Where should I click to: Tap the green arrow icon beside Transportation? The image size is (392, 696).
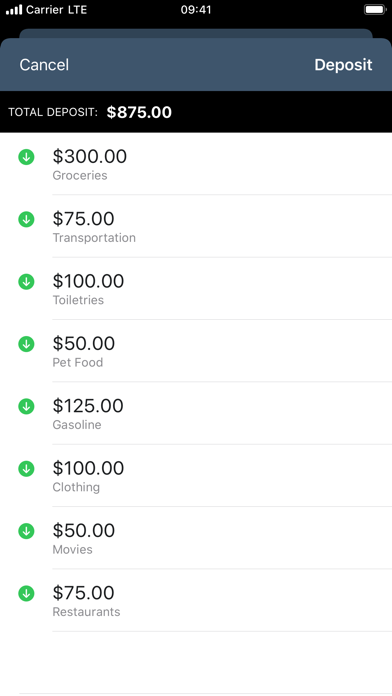[x=26, y=219]
